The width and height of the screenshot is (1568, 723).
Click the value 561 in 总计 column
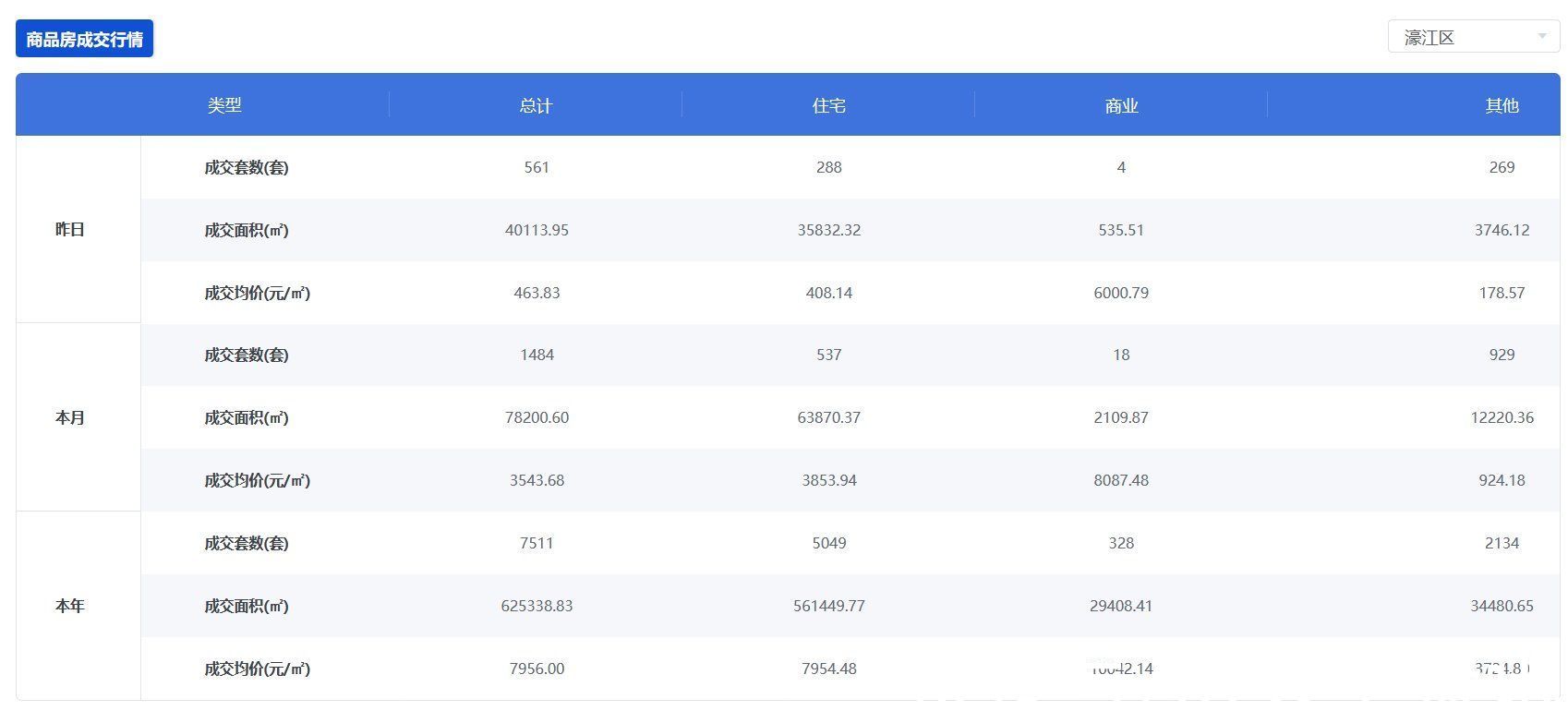point(537,167)
